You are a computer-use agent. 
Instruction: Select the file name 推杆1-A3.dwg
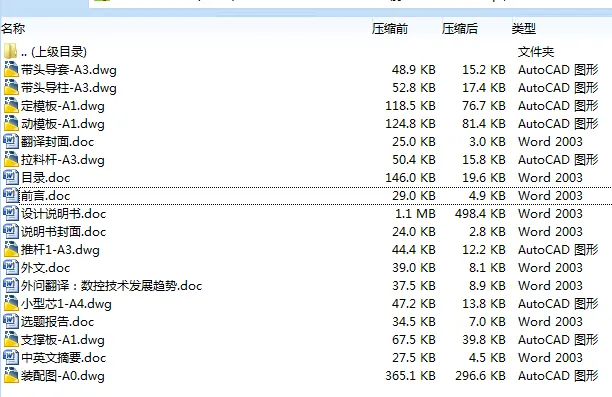60,249
